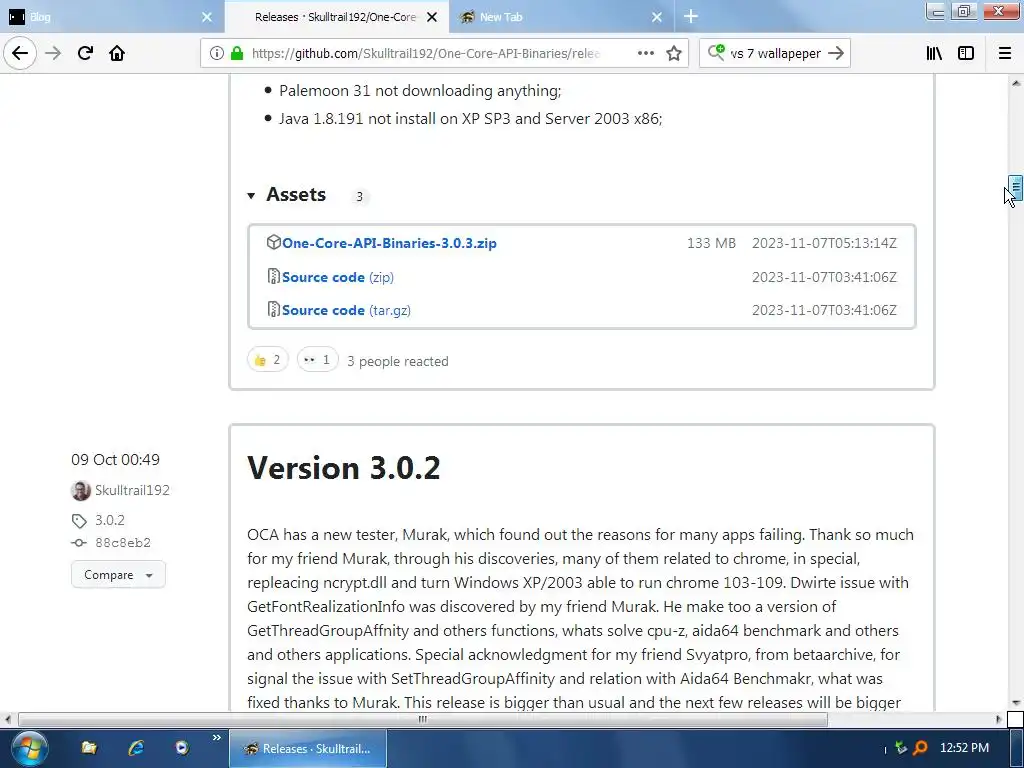Go back to the previous page
The height and width of the screenshot is (768, 1024).
click(x=20, y=53)
